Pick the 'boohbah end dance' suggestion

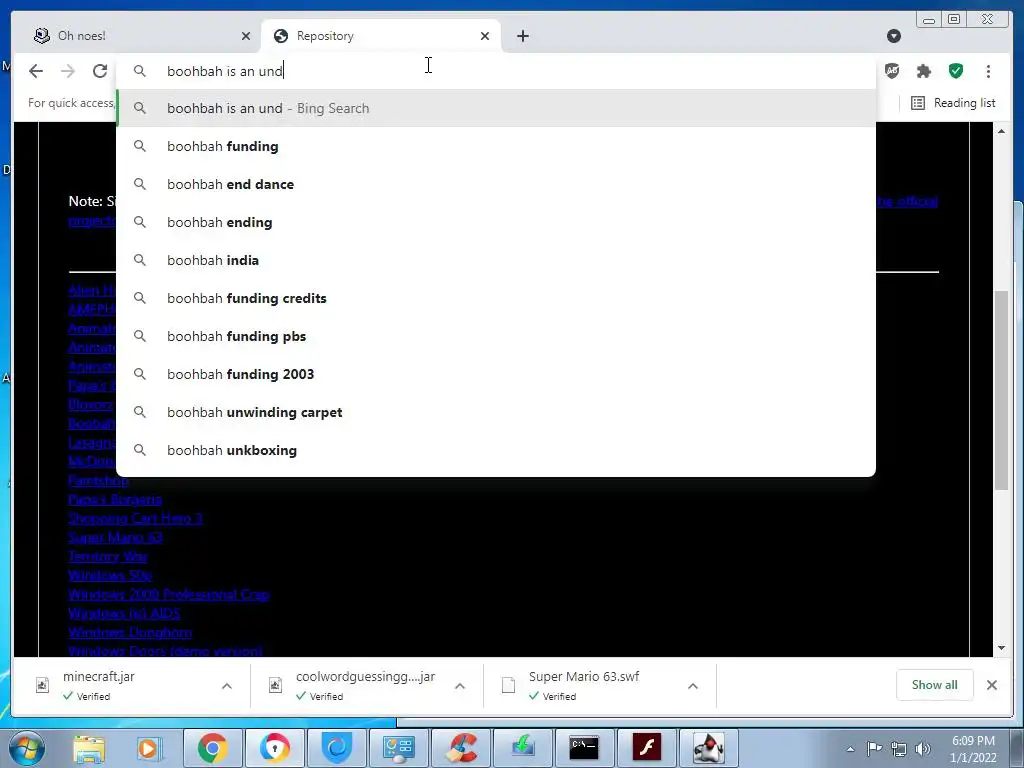pos(496,184)
